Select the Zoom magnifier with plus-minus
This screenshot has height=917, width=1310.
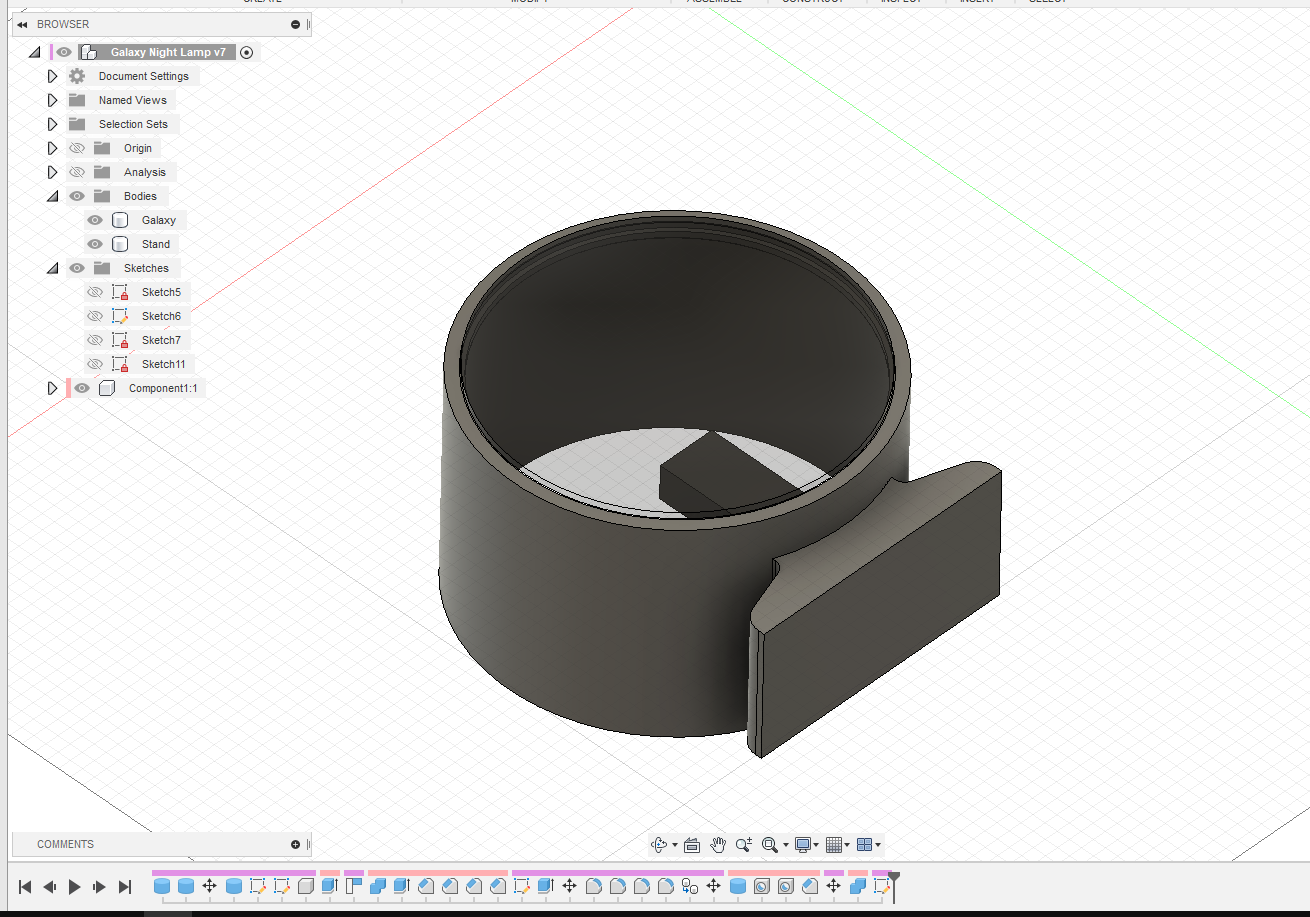click(743, 845)
